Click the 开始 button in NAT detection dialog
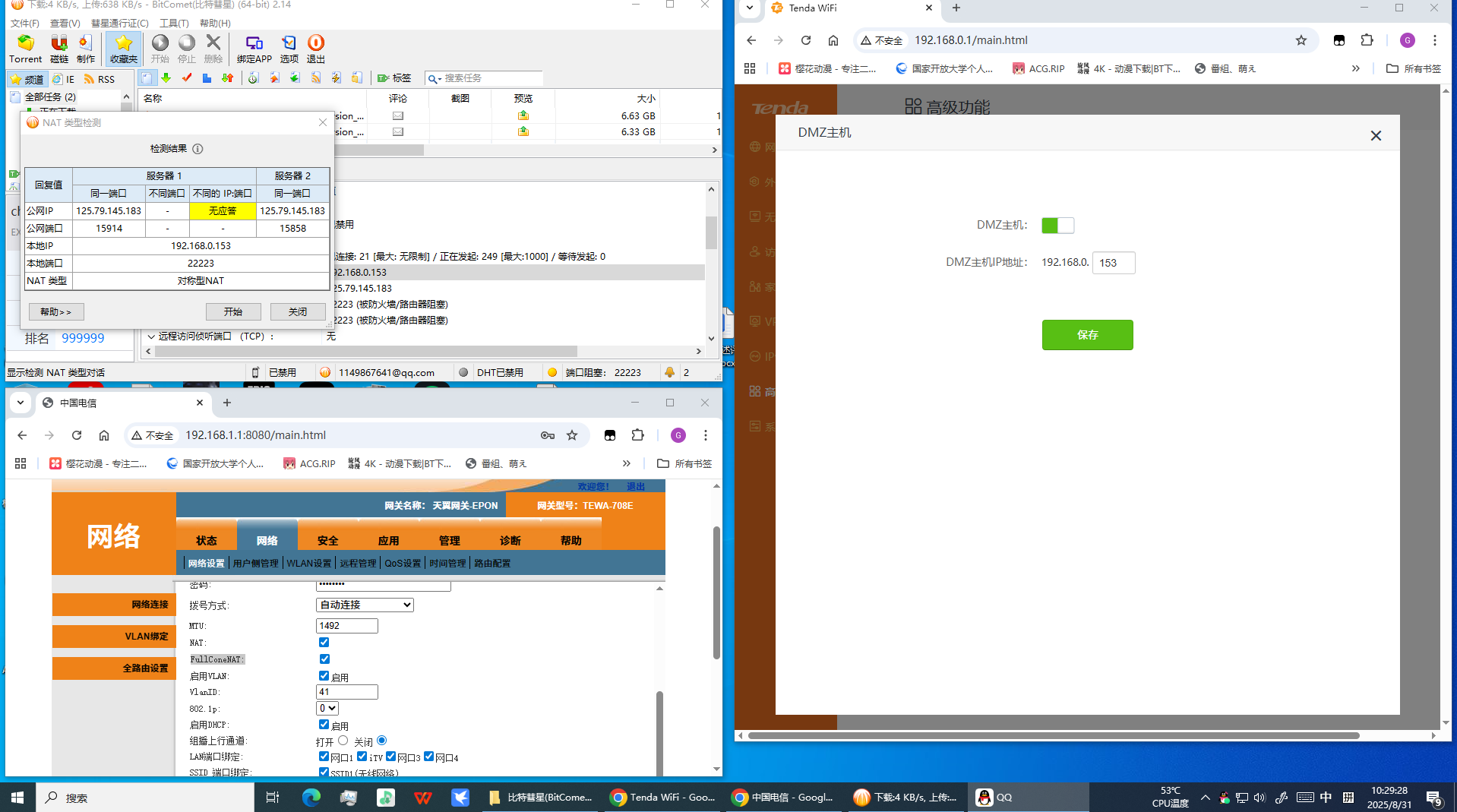 [233, 312]
